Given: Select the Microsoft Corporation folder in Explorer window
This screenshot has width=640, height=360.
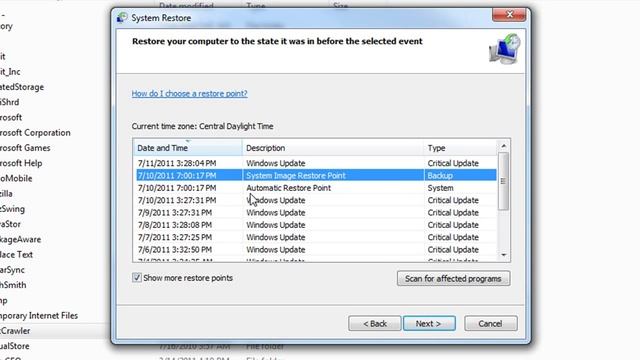Looking at the screenshot, I should click(35, 133).
